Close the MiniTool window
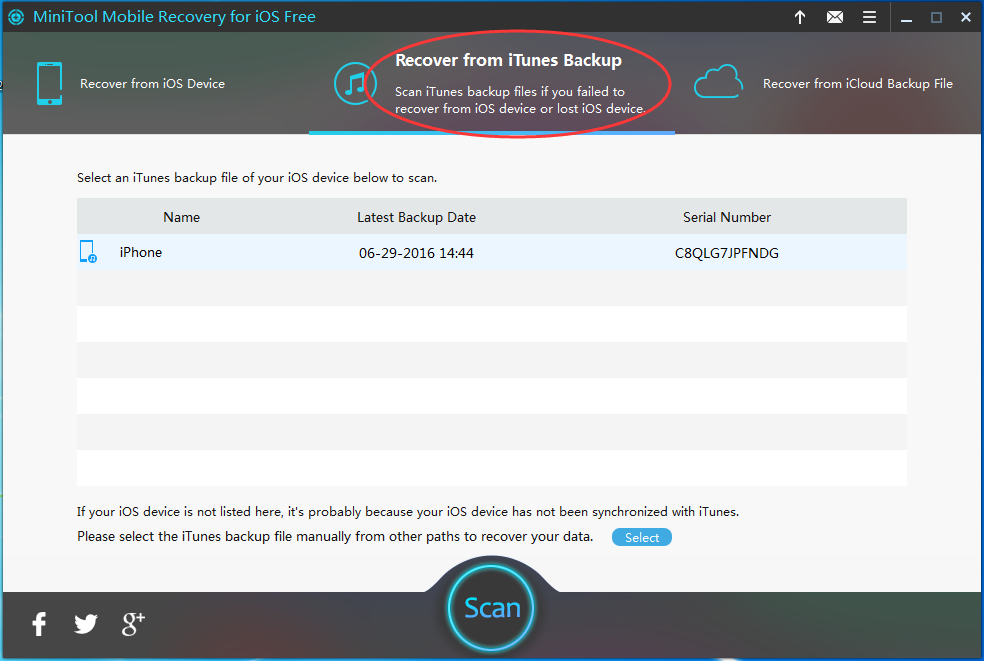This screenshot has height=661, width=984. coord(966,18)
